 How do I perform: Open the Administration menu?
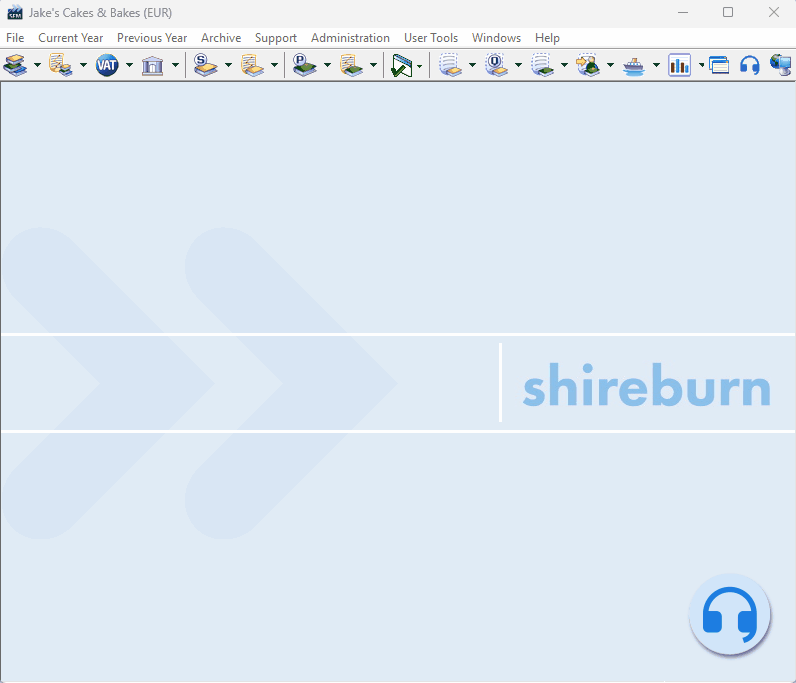[x=350, y=38]
